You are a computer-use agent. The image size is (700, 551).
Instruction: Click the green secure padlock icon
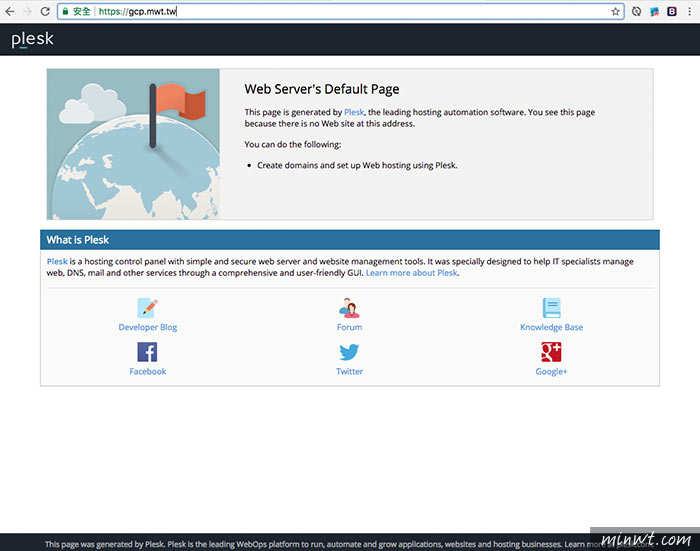(x=65, y=11)
